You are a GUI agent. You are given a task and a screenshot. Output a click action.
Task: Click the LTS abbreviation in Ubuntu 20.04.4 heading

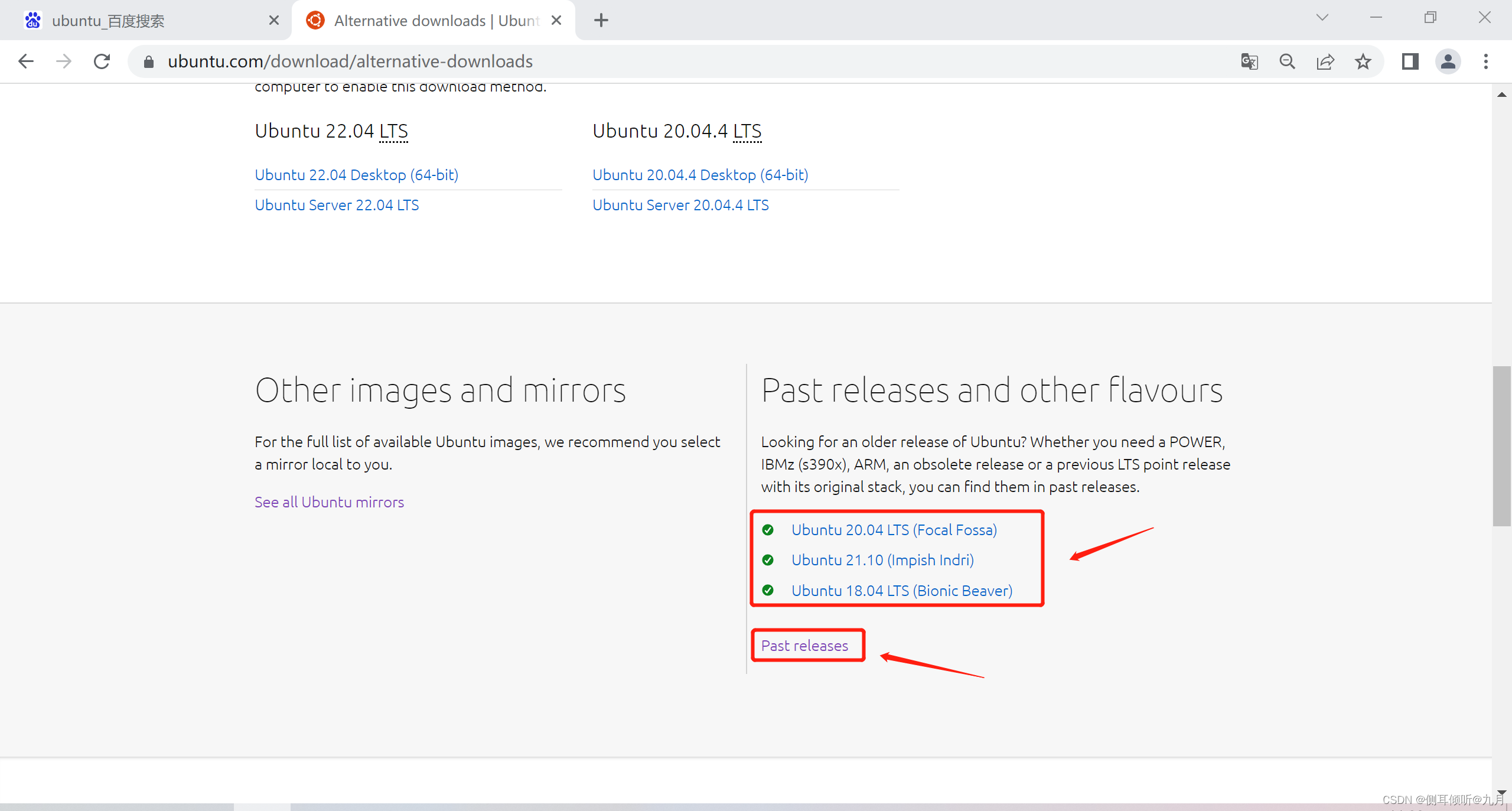747,131
